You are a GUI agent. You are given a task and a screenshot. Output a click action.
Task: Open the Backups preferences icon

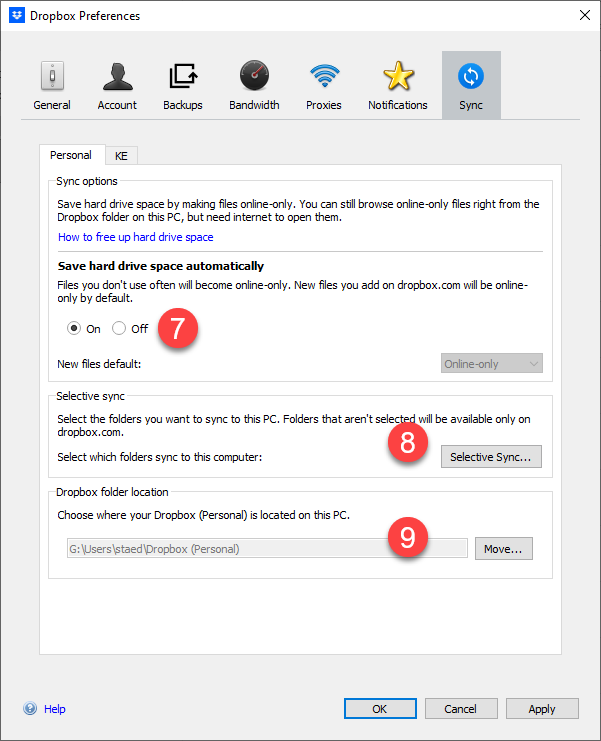tap(183, 76)
